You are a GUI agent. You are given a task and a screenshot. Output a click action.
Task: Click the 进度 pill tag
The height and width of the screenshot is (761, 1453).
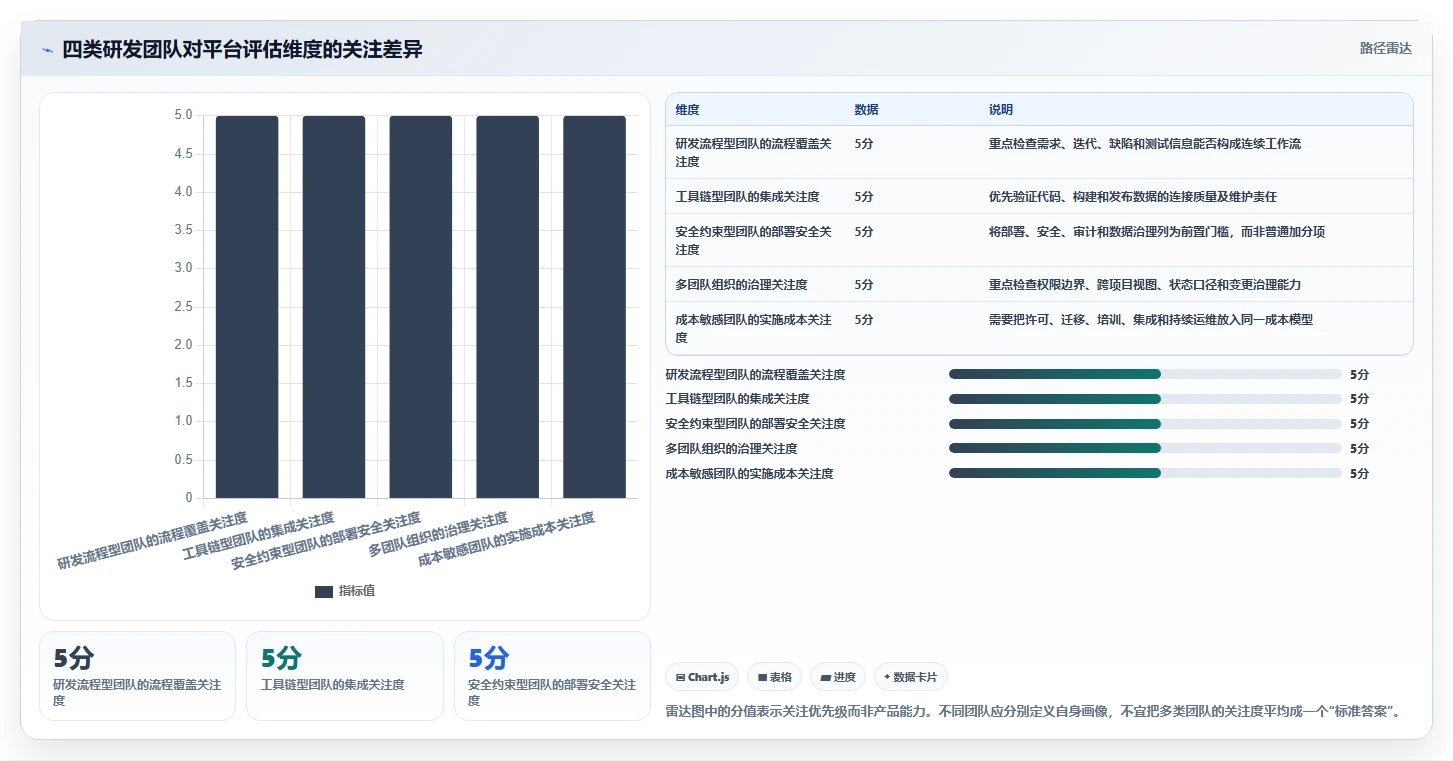pos(838,677)
